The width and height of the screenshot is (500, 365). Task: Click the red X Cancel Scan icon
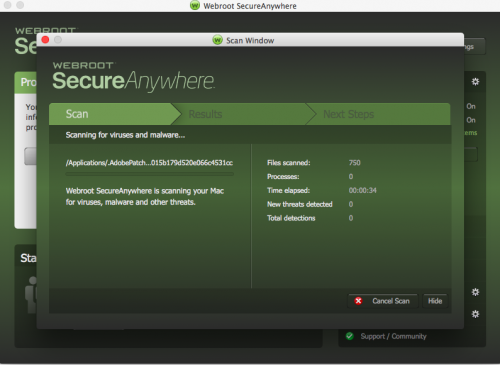point(358,301)
